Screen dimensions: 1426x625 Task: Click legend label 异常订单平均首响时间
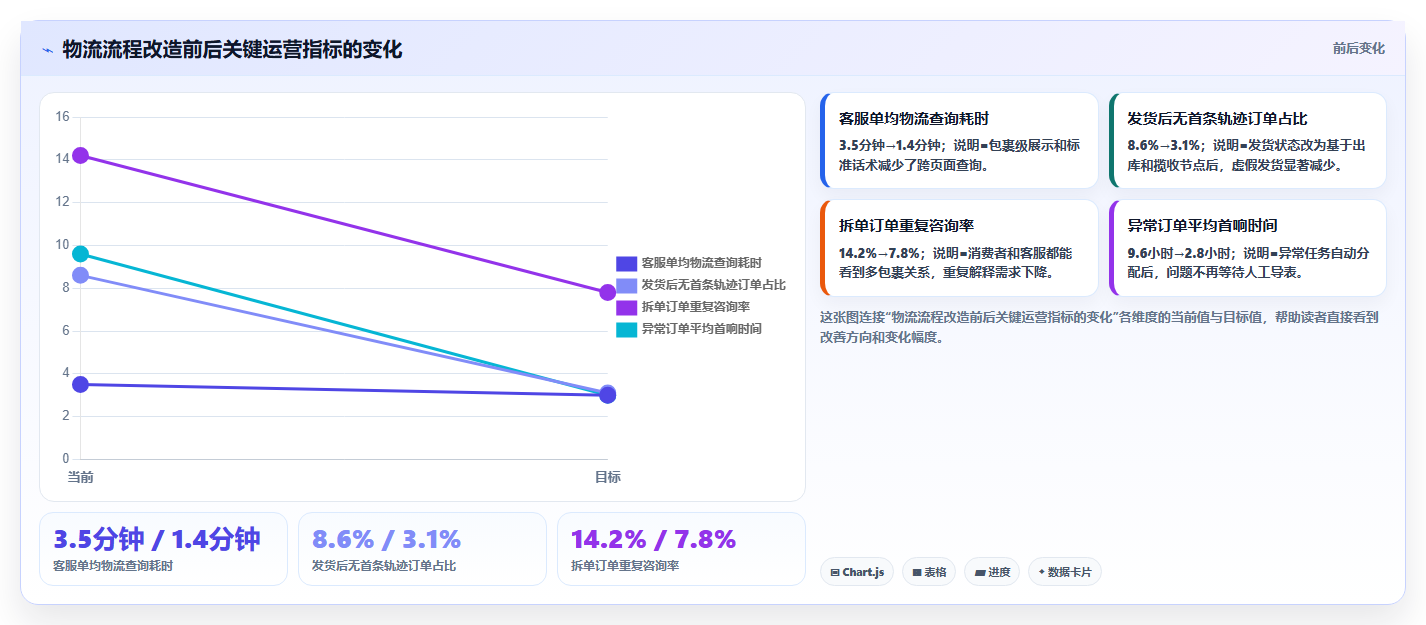coord(701,329)
